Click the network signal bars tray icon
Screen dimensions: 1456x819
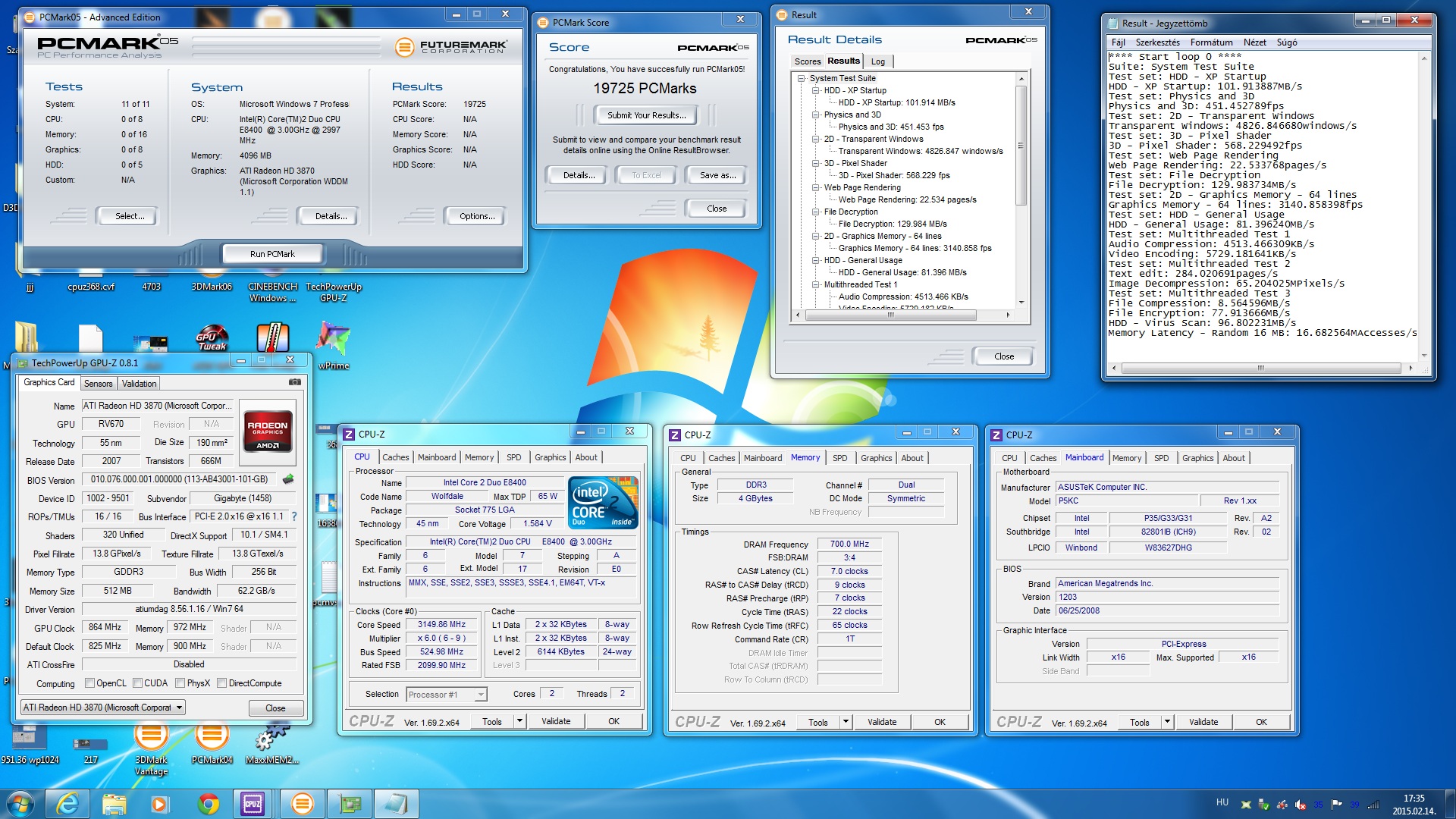coord(1373,804)
